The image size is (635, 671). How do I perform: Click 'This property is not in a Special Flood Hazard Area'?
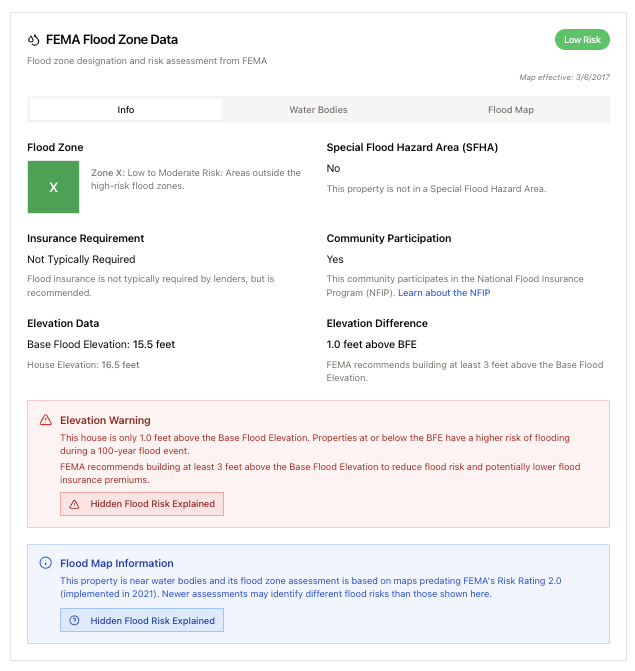[436, 189]
